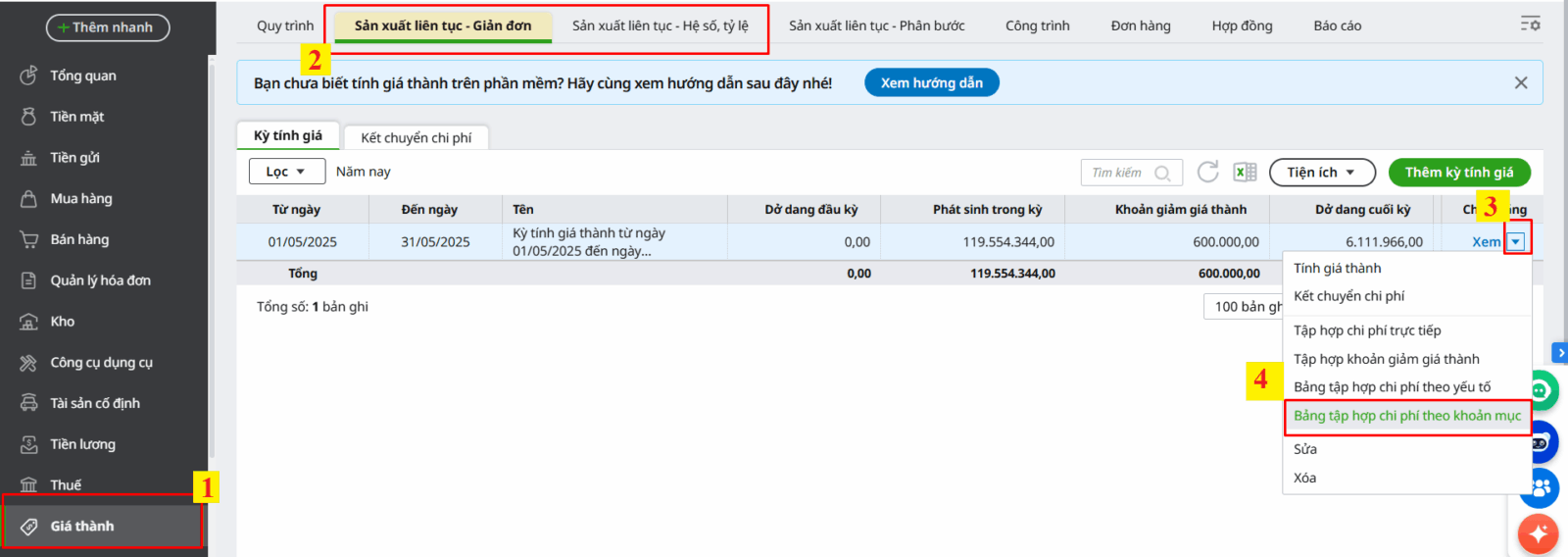Close the guidance banner with X
Image resolution: width=1568 pixels, height=557 pixels.
(x=1520, y=83)
